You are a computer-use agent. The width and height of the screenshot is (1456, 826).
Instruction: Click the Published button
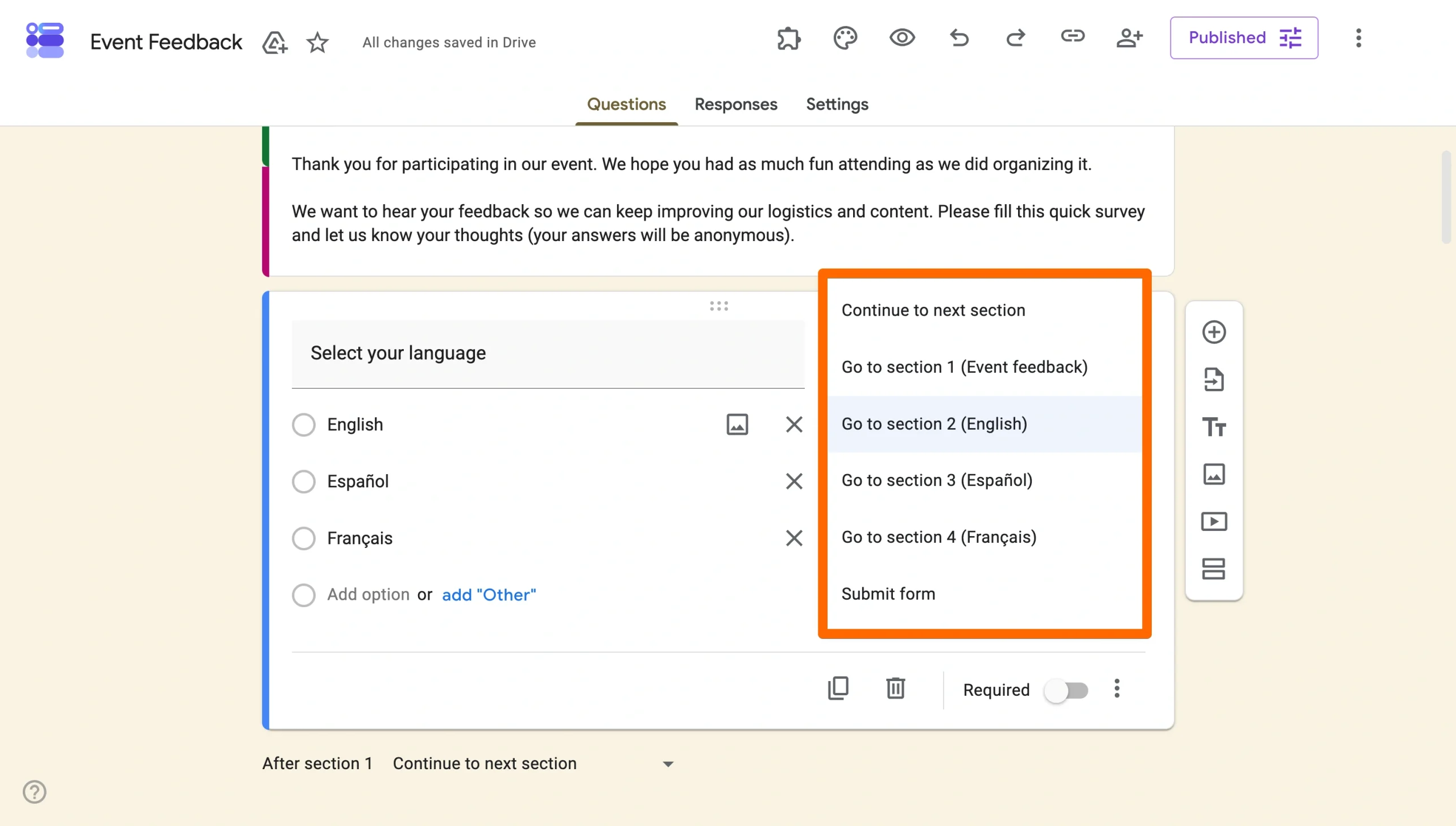pos(1244,38)
